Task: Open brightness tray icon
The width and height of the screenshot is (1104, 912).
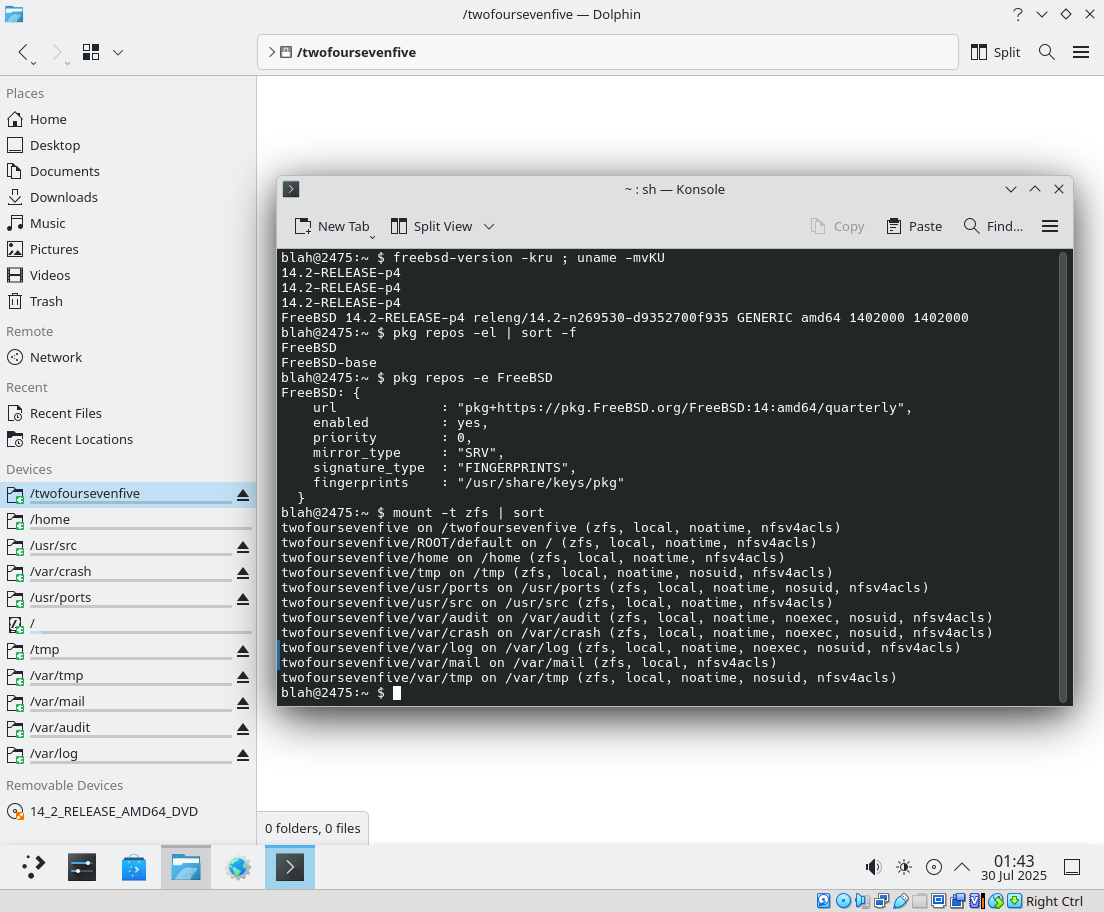Action: pos(904,867)
